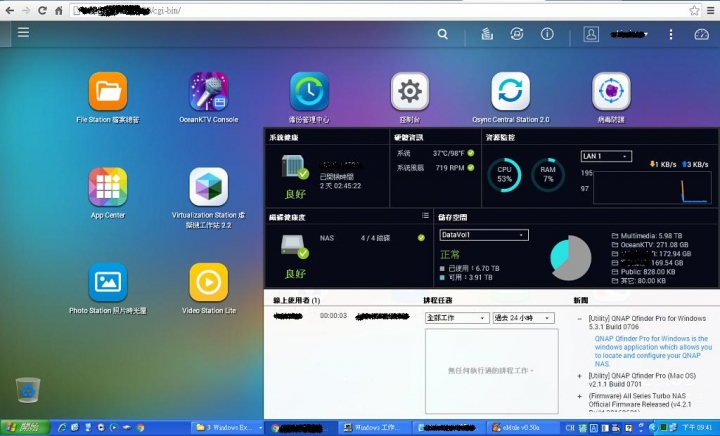The height and width of the screenshot is (436, 720).
Task: Launch OceanKTV Console app
Action: [x=208, y=91]
